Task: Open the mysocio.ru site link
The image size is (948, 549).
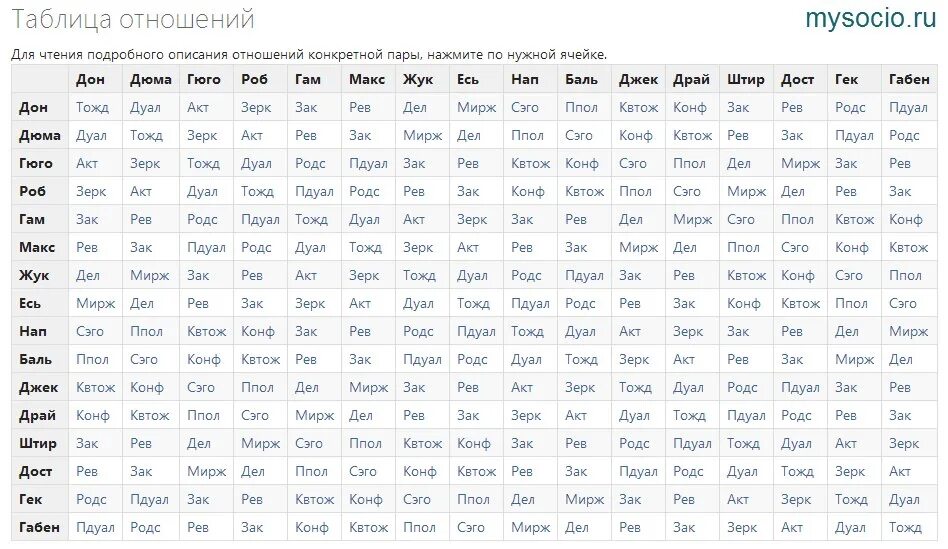Action: 871,18
